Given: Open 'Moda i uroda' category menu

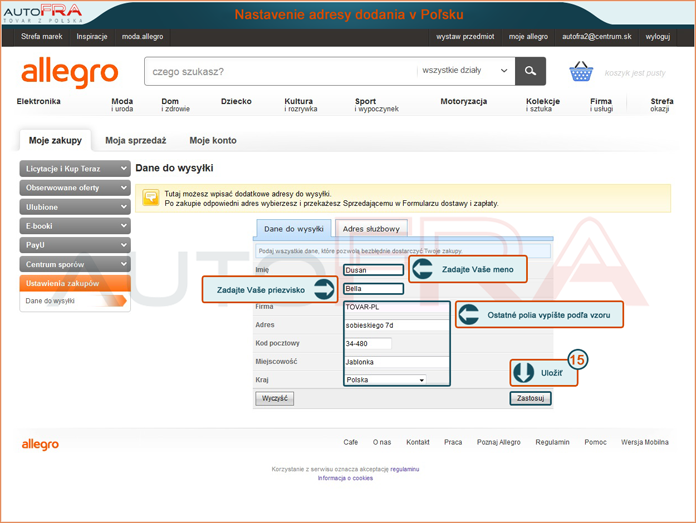Looking at the screenshot, I should coord(122,104).
